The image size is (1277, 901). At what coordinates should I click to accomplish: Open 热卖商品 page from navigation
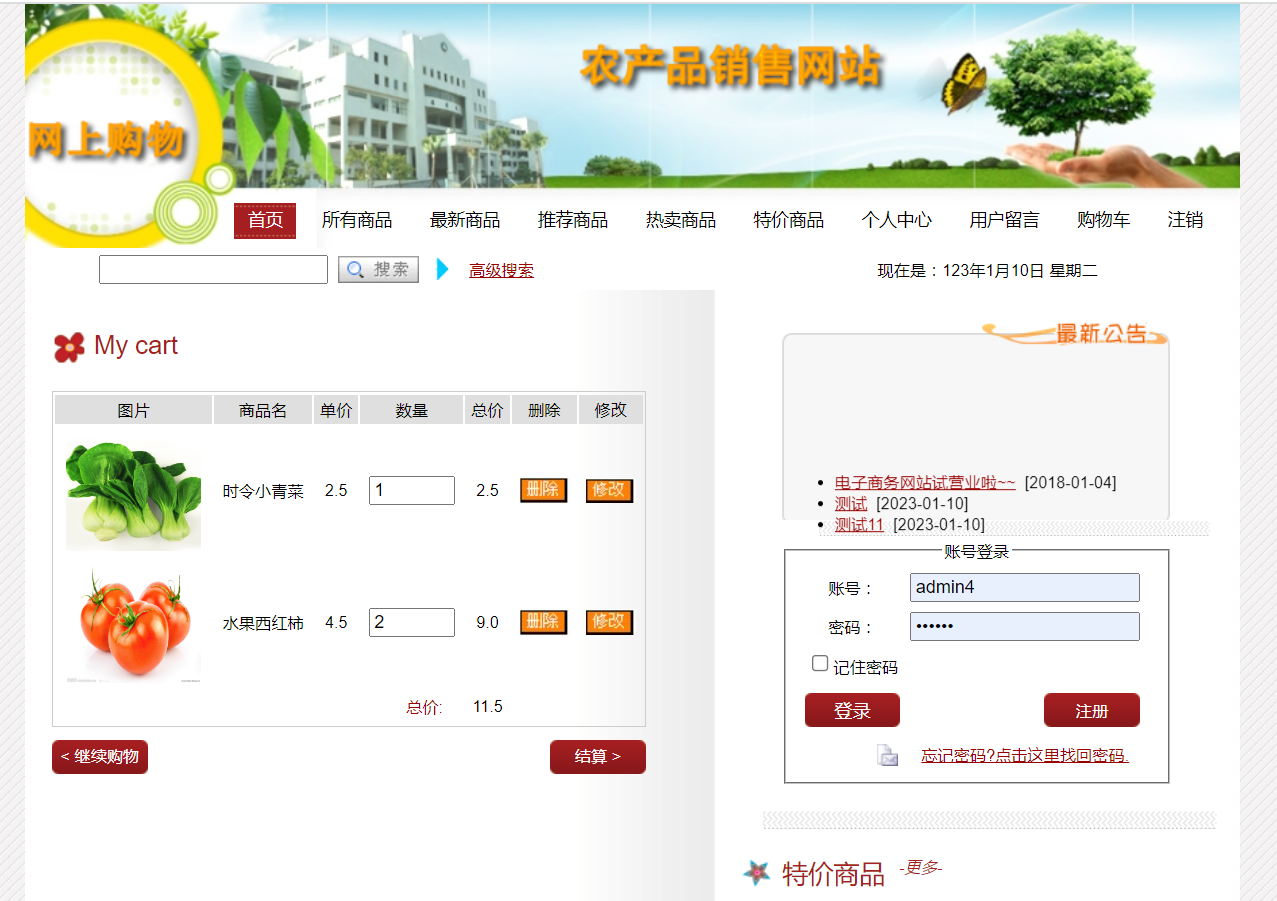pyautogui.click(x=681, y=220)
